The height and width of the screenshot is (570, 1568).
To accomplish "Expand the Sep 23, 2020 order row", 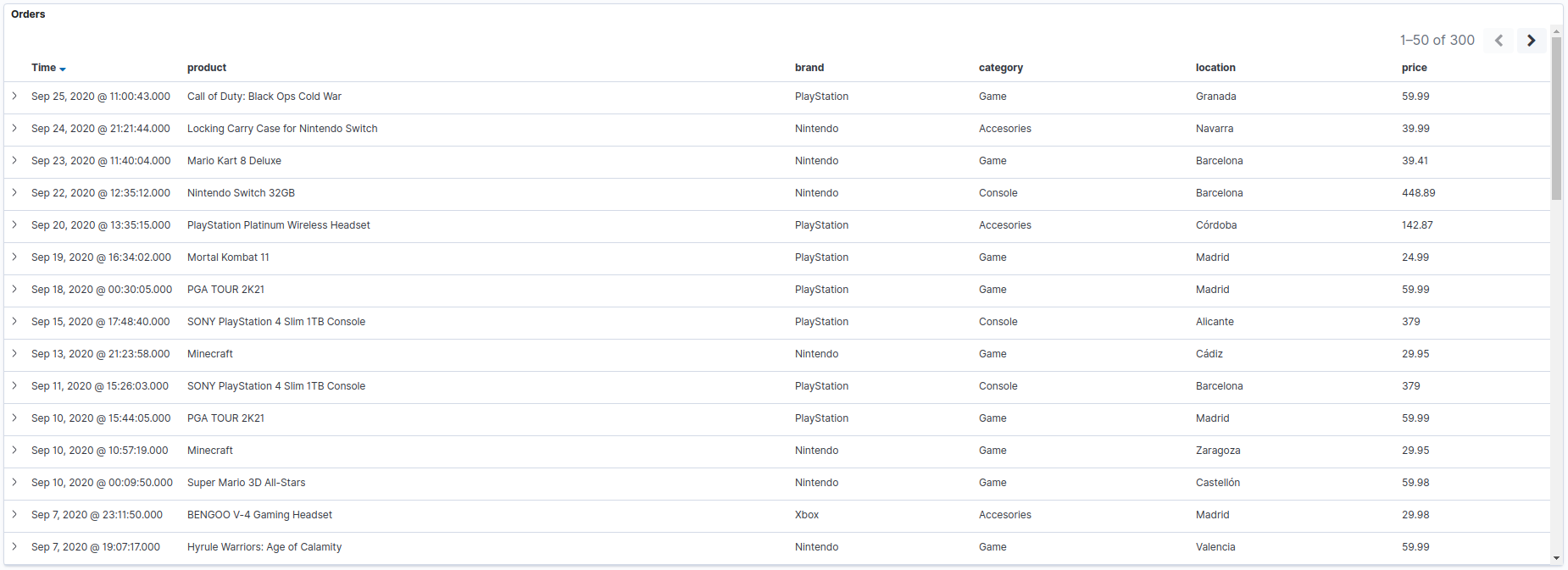I will (14, 161).
